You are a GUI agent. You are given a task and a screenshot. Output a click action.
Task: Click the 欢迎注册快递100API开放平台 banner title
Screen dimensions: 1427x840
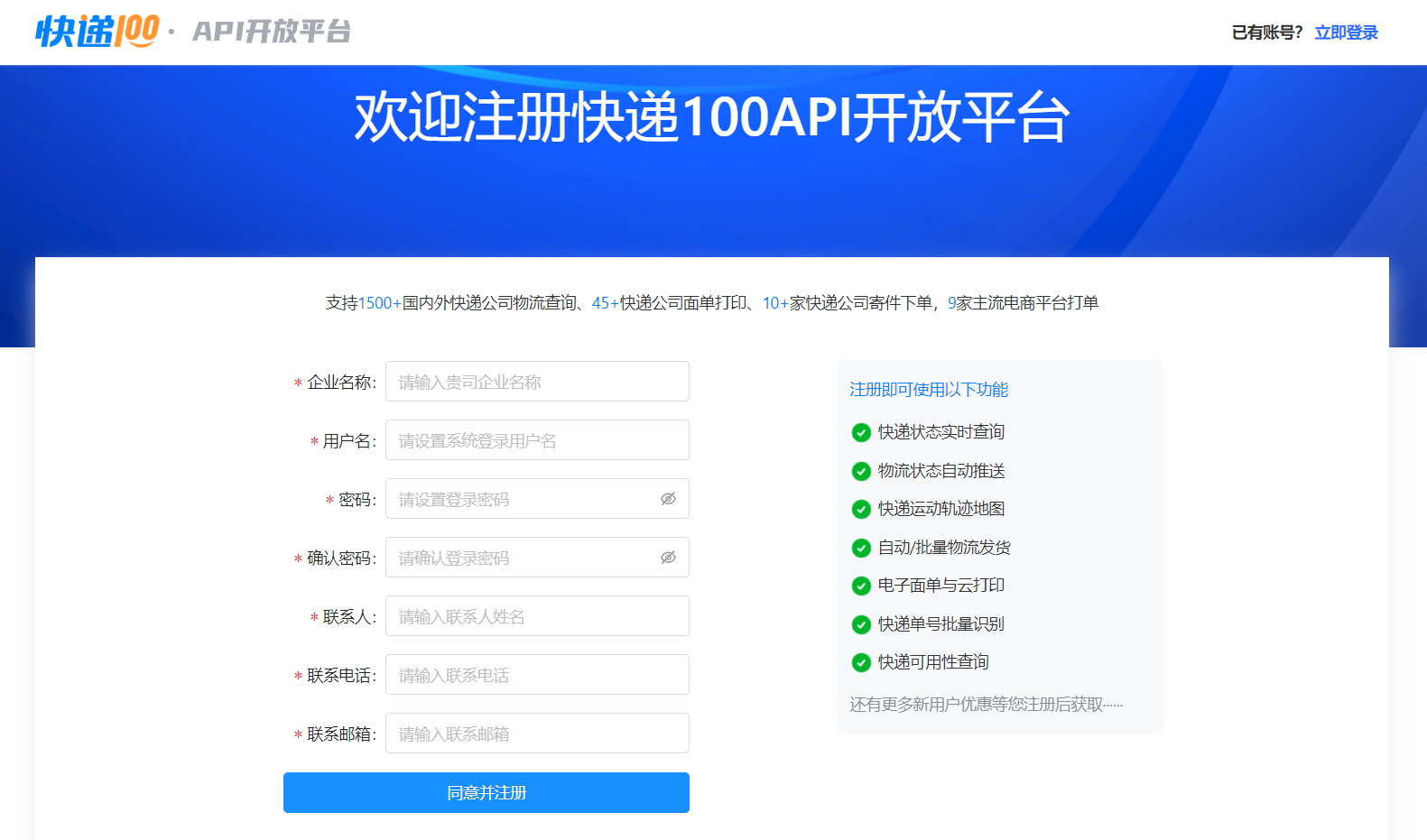712,117
